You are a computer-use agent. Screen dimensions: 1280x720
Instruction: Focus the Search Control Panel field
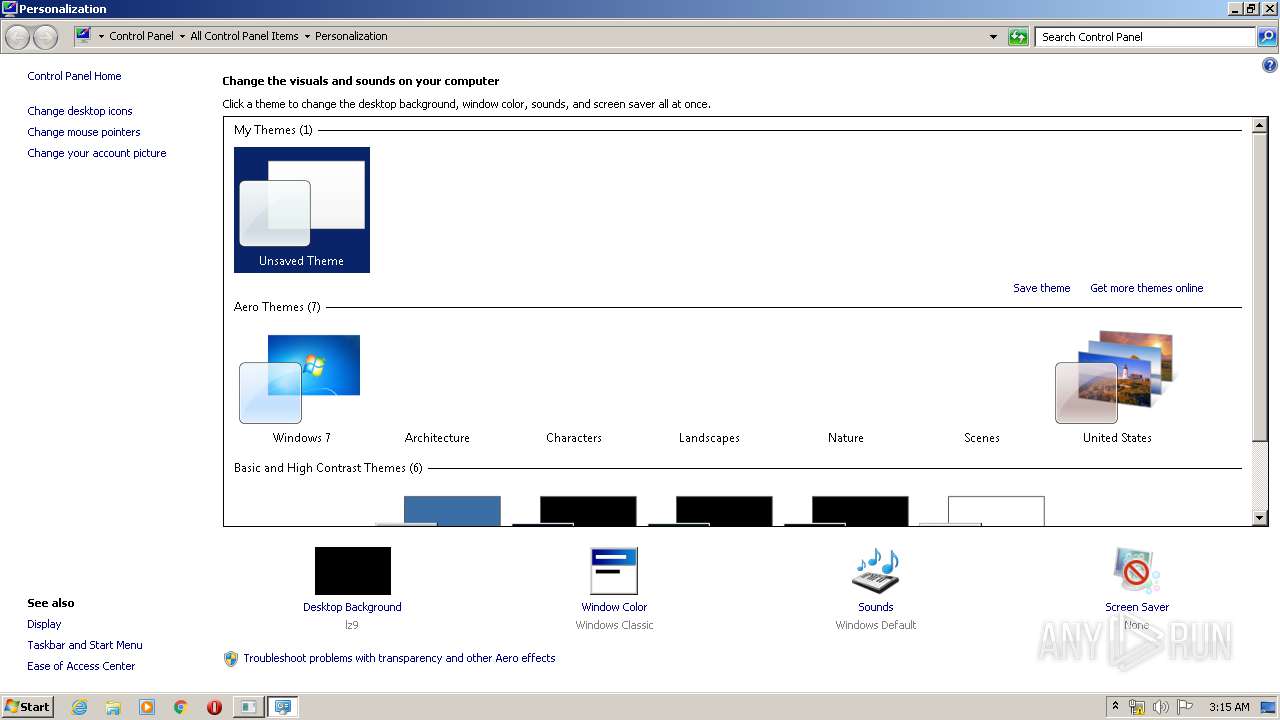[x=1145, y=37]
